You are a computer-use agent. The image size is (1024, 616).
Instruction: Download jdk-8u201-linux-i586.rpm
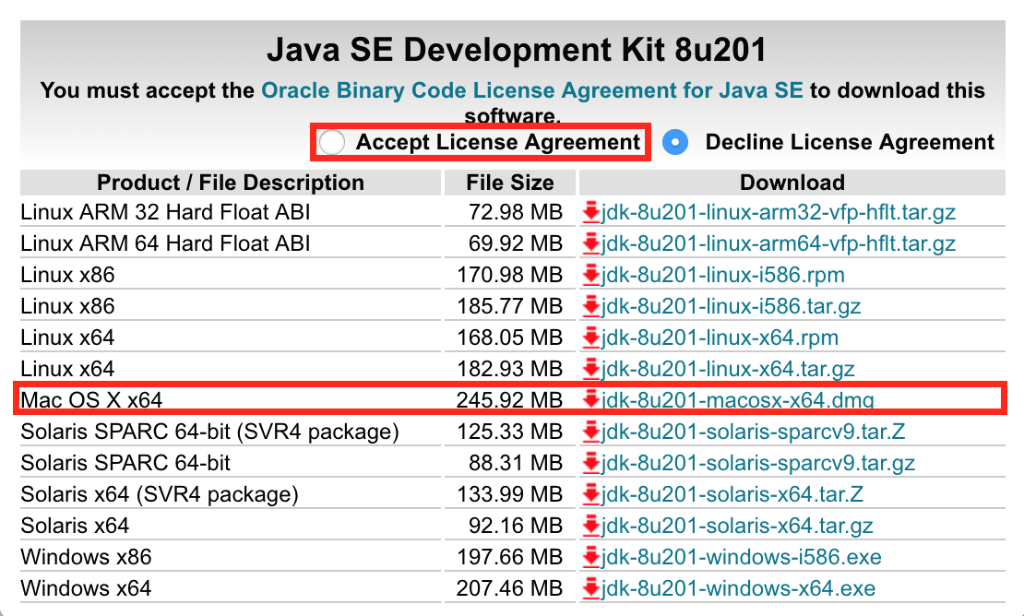[723, 275]
